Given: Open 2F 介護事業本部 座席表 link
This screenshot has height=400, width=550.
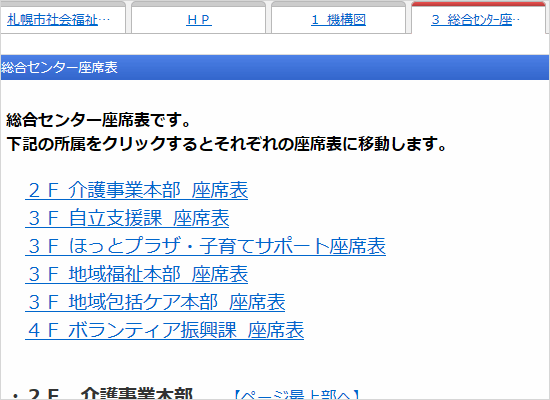Looking at the screenshot, I should pyautogui.click(x=136, y=191).
